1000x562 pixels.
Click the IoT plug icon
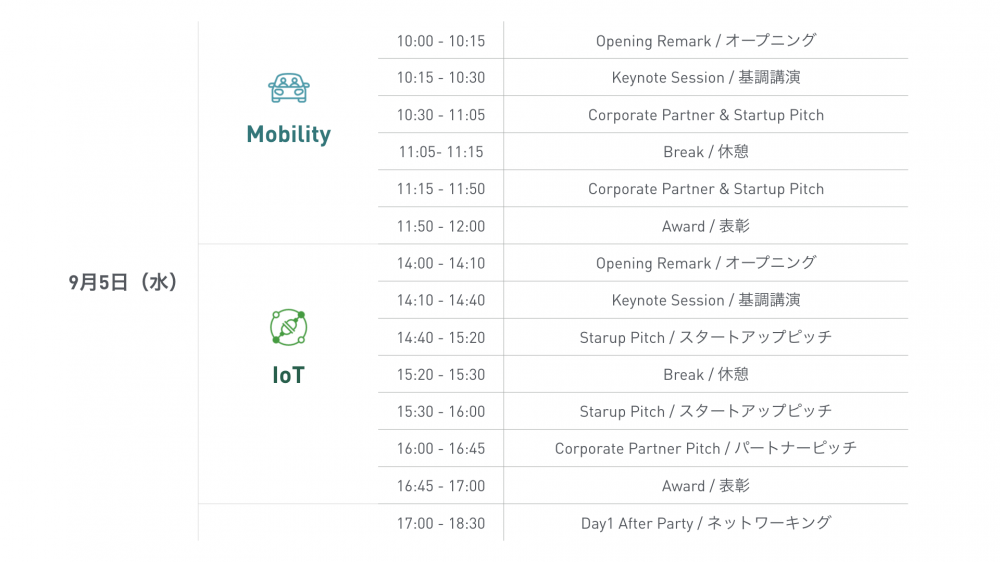tap(288, 327)
